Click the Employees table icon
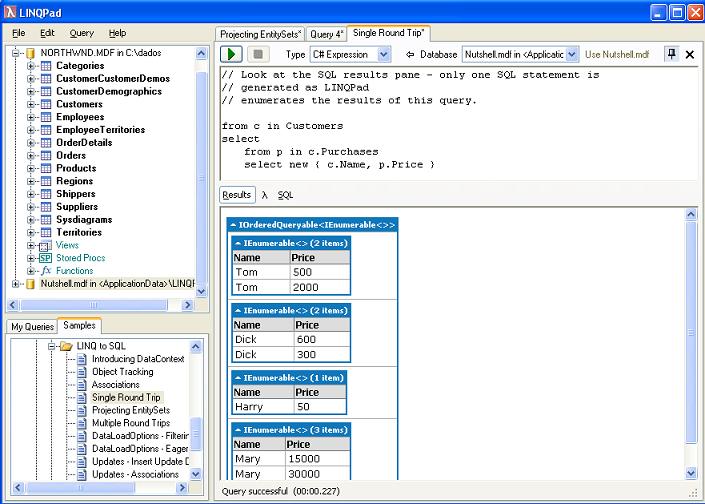Viewport: 705px width, 504px height. pos(46,117)
